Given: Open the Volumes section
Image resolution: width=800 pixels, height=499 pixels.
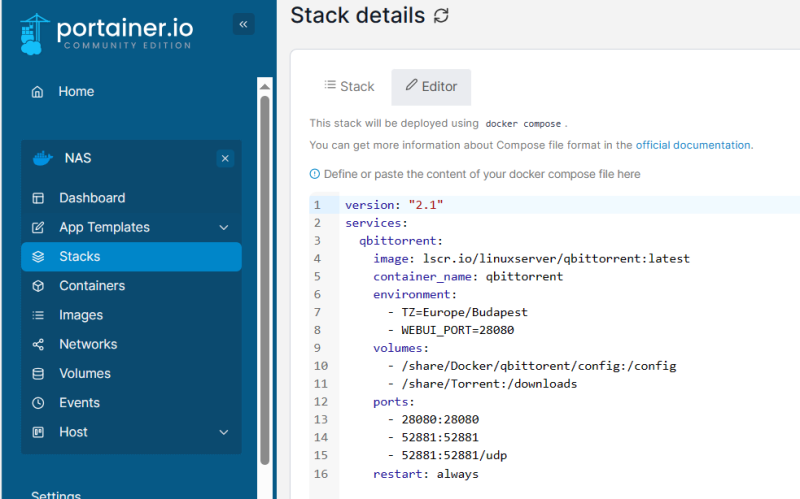Looking at the screenshot, I should click(x=85, y=373).
